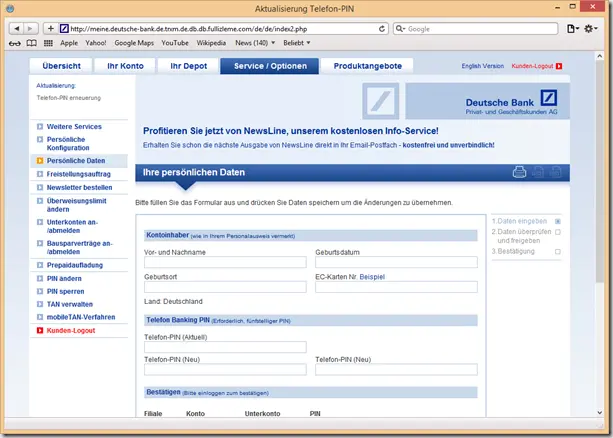Click the NewsLine promotional headline
613x438 pixels.
pos(290,131)
